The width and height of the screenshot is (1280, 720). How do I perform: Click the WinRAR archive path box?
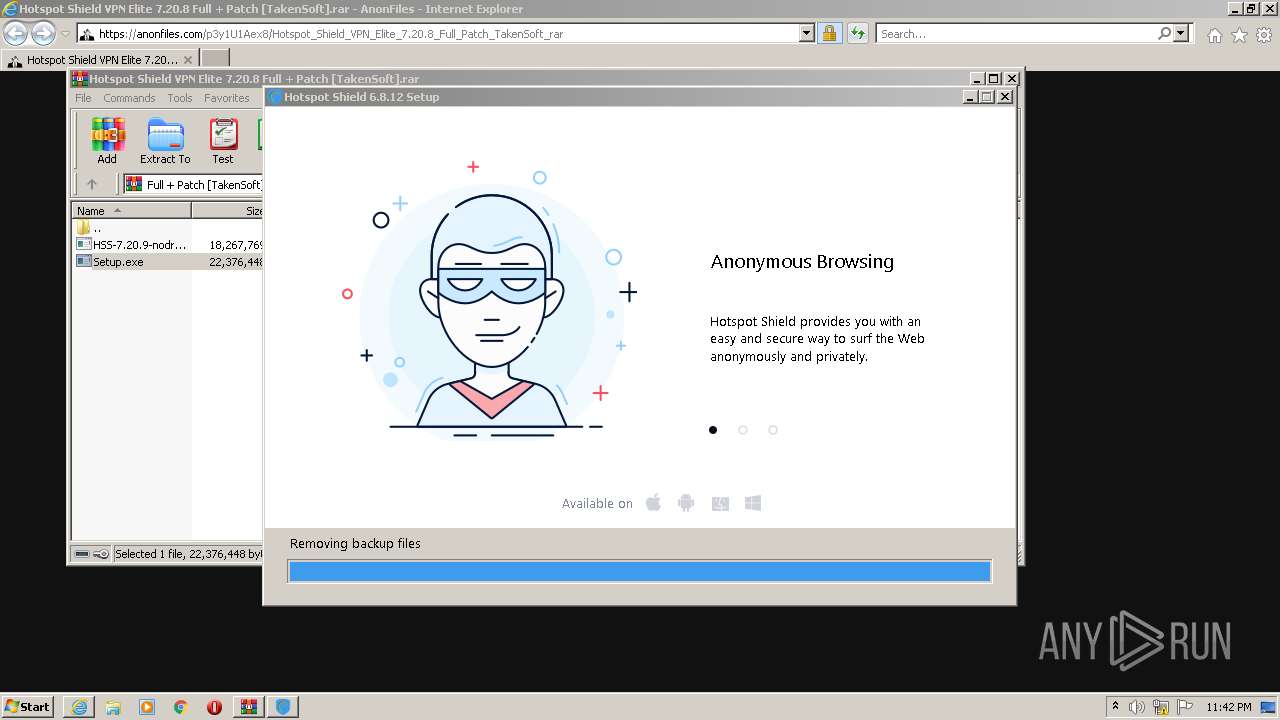coord(193,184)
